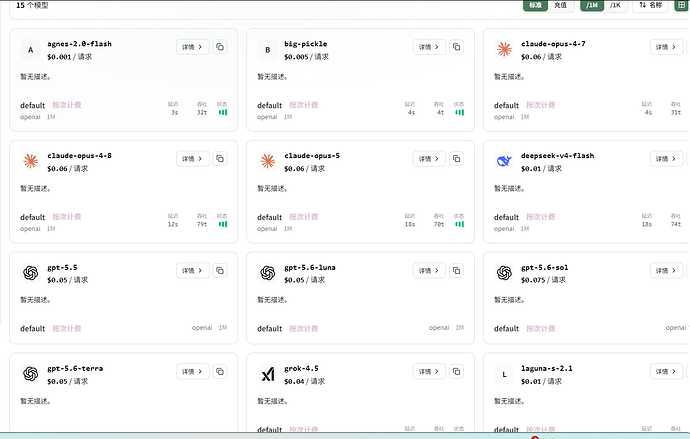690x439 pixels.
Task: Open 详情 for gpt-5.5
Action: click(193, 270)
